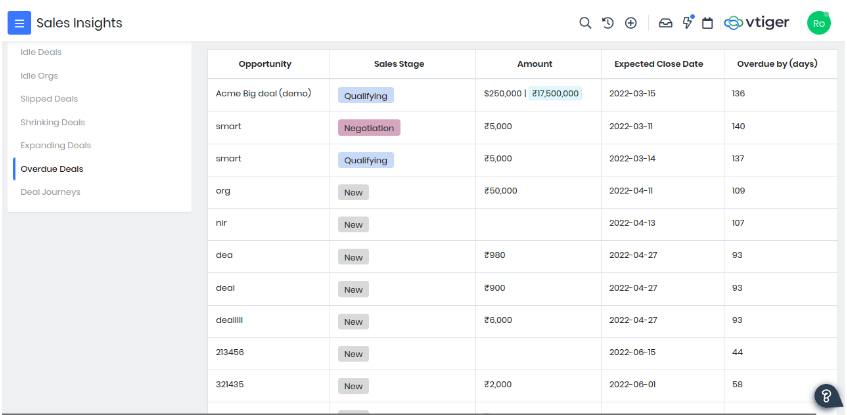Screen dimensions: 847x415
Task: Click the quick create plus icon
Action: point(630,23)
